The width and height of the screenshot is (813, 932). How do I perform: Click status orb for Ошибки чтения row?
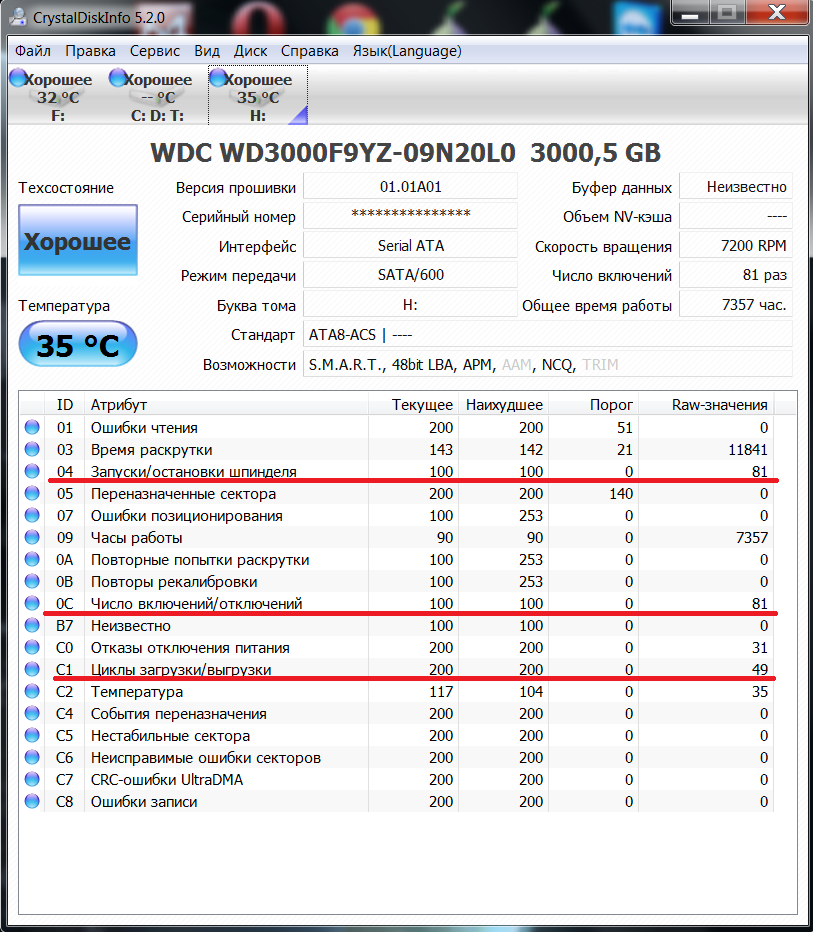(32, 427)
